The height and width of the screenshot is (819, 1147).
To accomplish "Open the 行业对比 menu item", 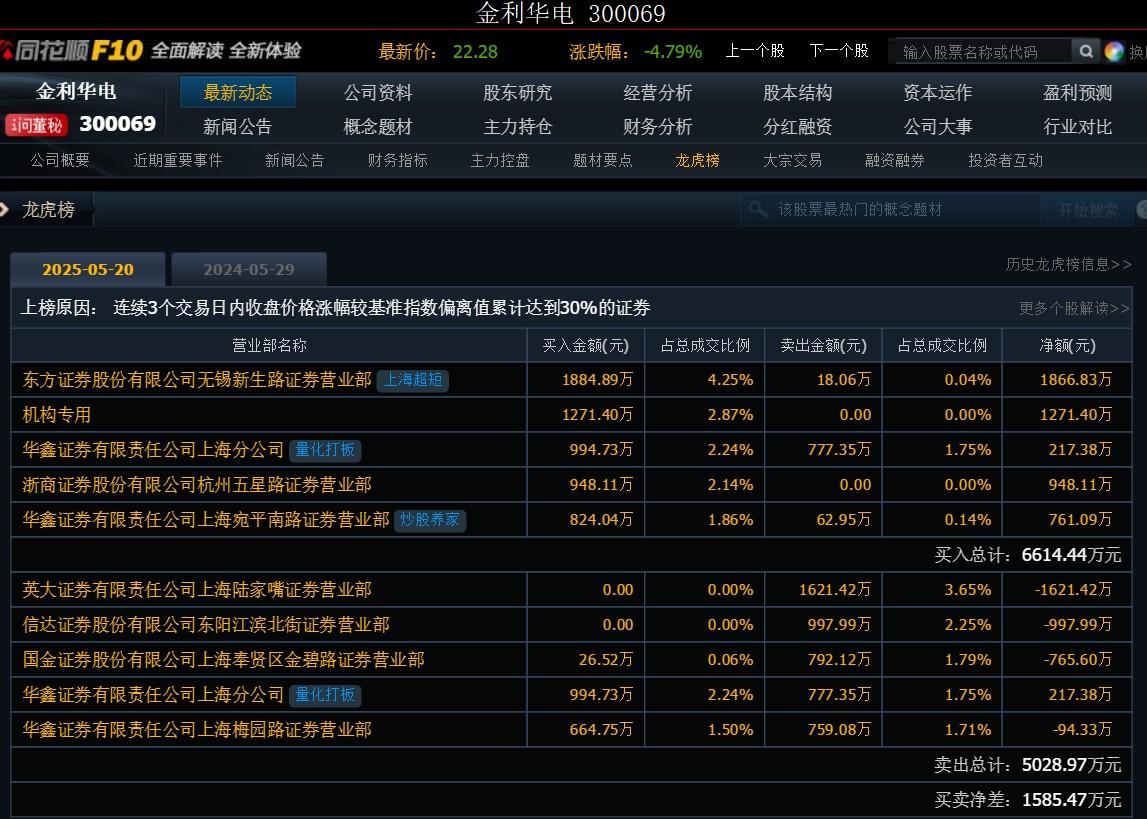I will pos(1078,127).
